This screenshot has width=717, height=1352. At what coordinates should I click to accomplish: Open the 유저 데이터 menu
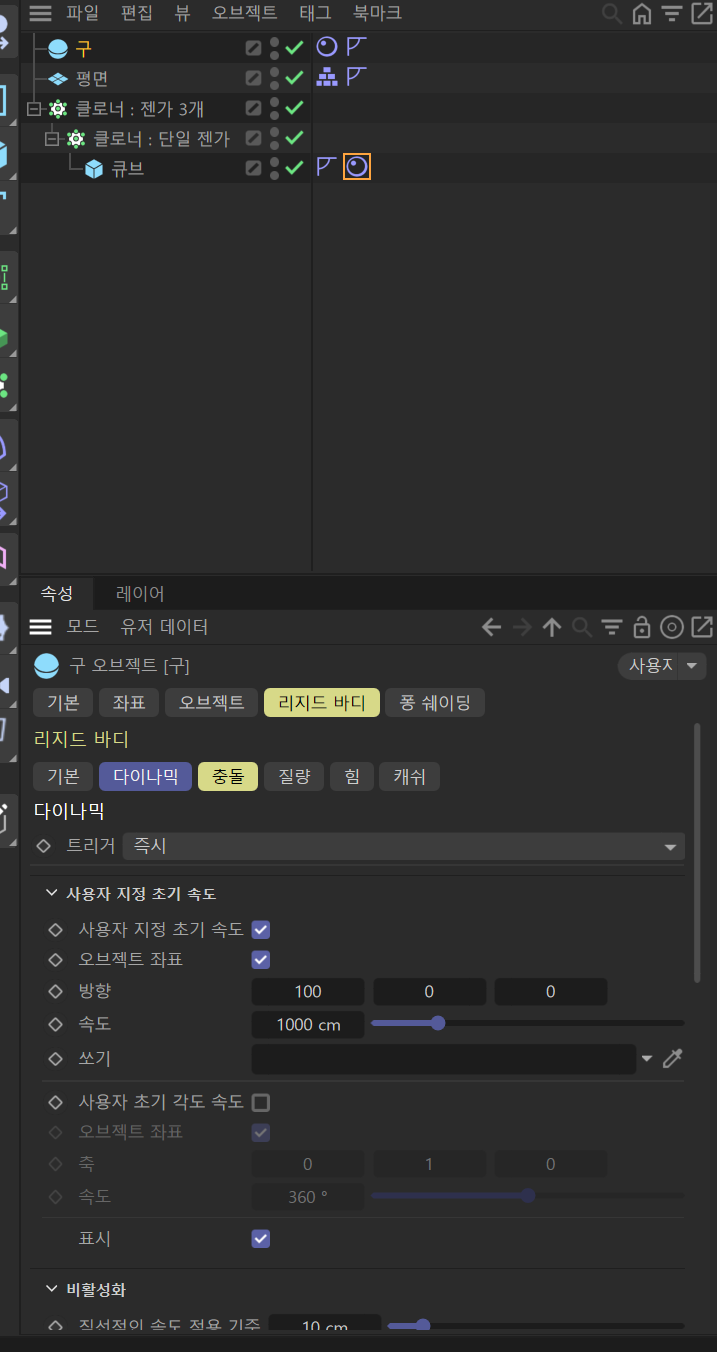164,627
